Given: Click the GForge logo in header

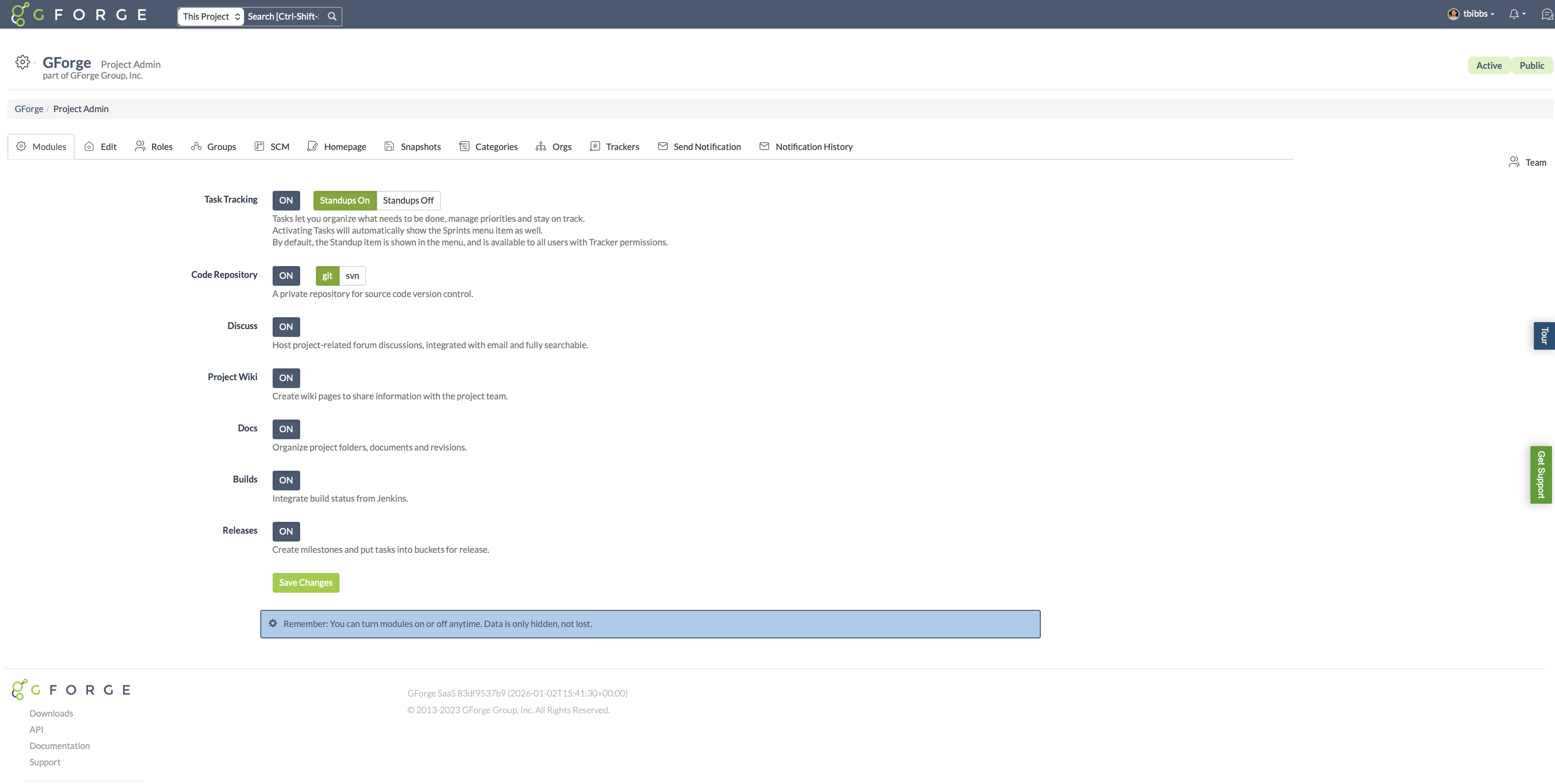Looking at the screenshot, I should pos(78,14).
